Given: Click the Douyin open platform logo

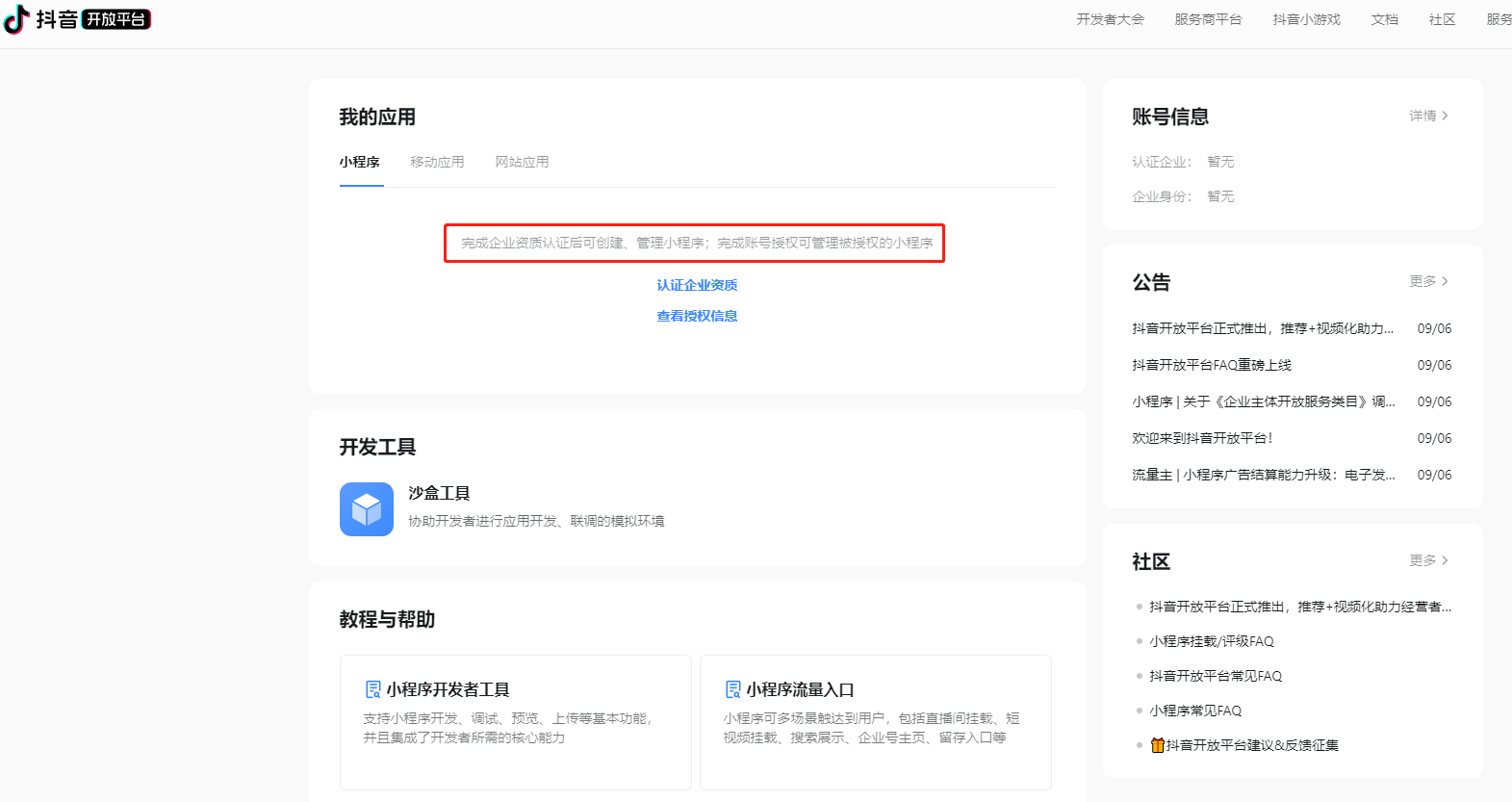Looking at the screenshot, I should coord(77,19).
